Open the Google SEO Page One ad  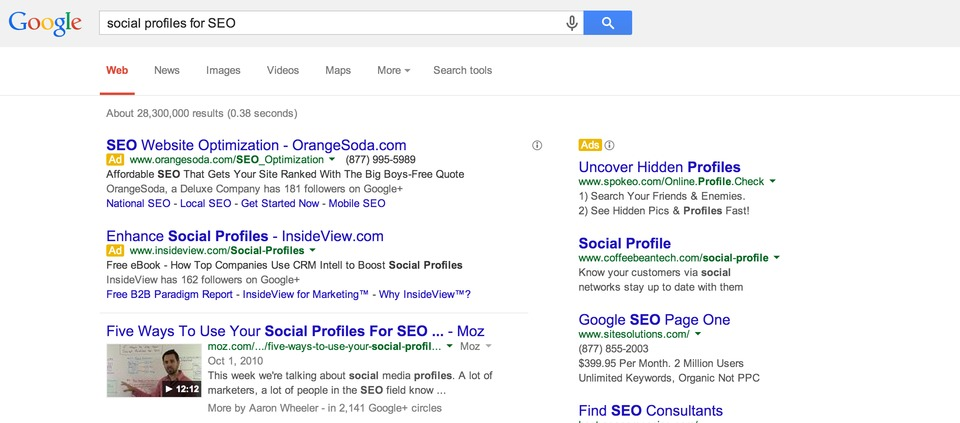[x=654, y=320]
